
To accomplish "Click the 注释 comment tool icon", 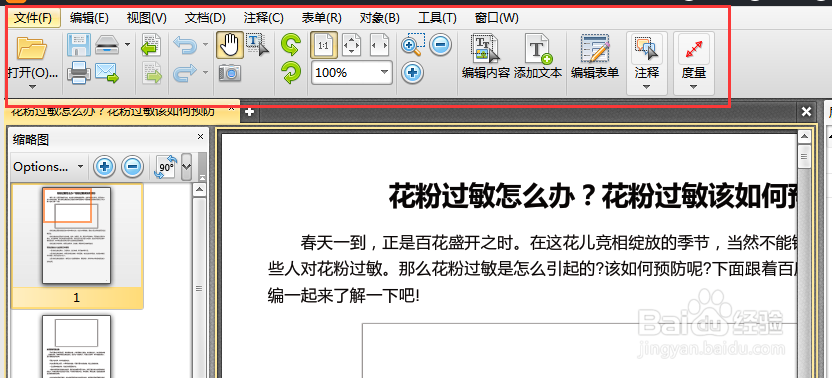I will 646,49.
